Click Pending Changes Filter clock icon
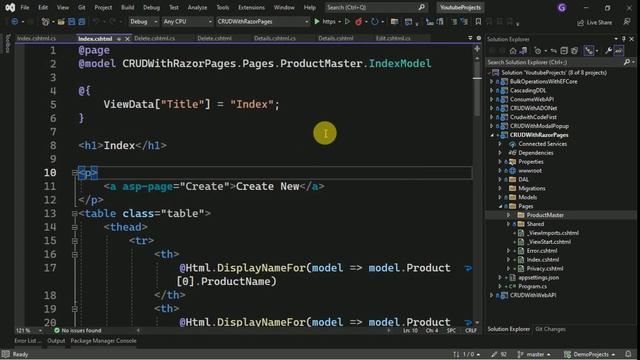This screenshot has height=360, width=640. pyautogui.click(x=538, y=51)
